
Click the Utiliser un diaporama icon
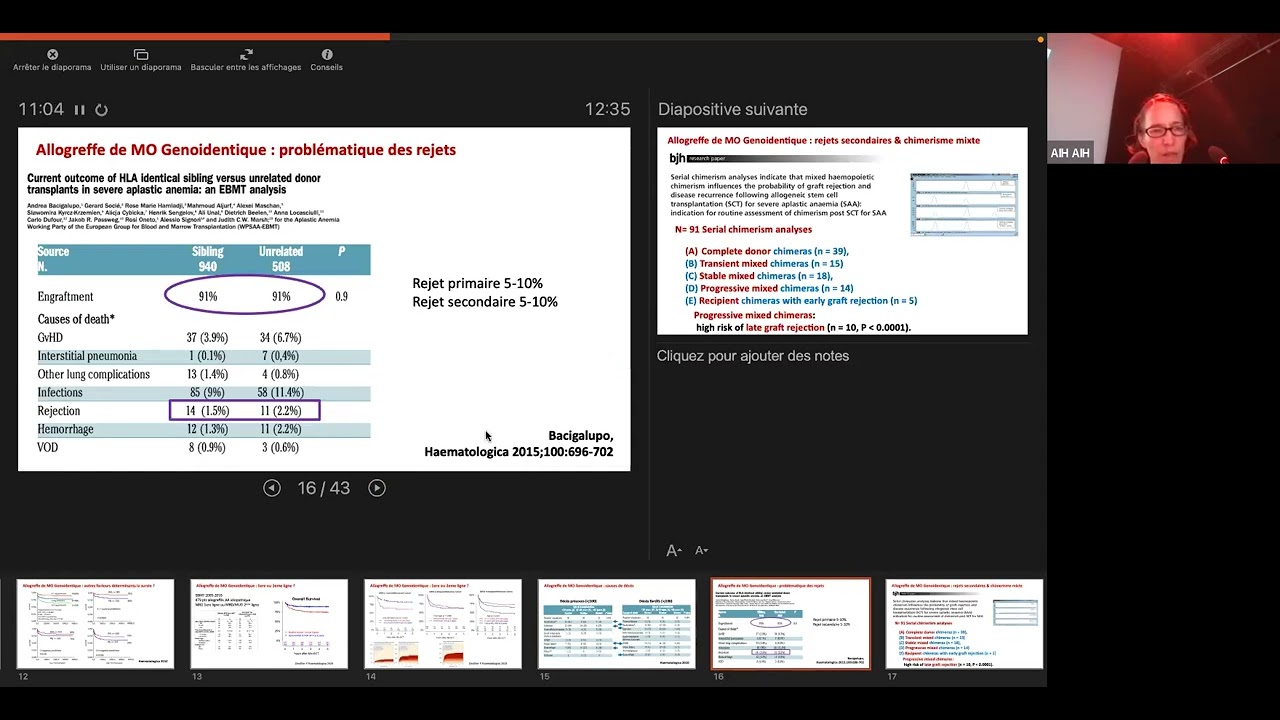pos(141,54)
